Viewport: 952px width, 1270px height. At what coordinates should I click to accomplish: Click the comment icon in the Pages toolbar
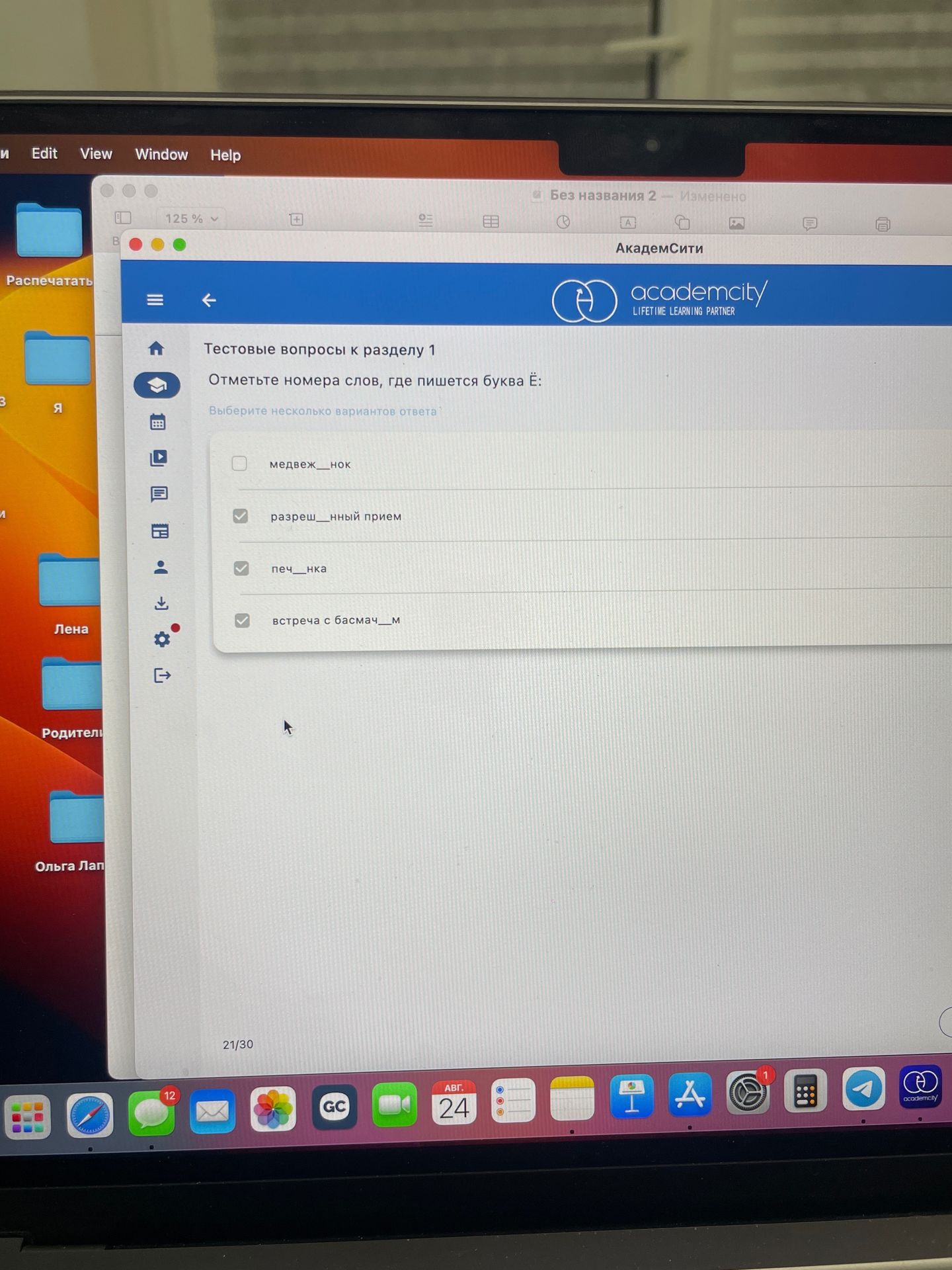[810, 224]
